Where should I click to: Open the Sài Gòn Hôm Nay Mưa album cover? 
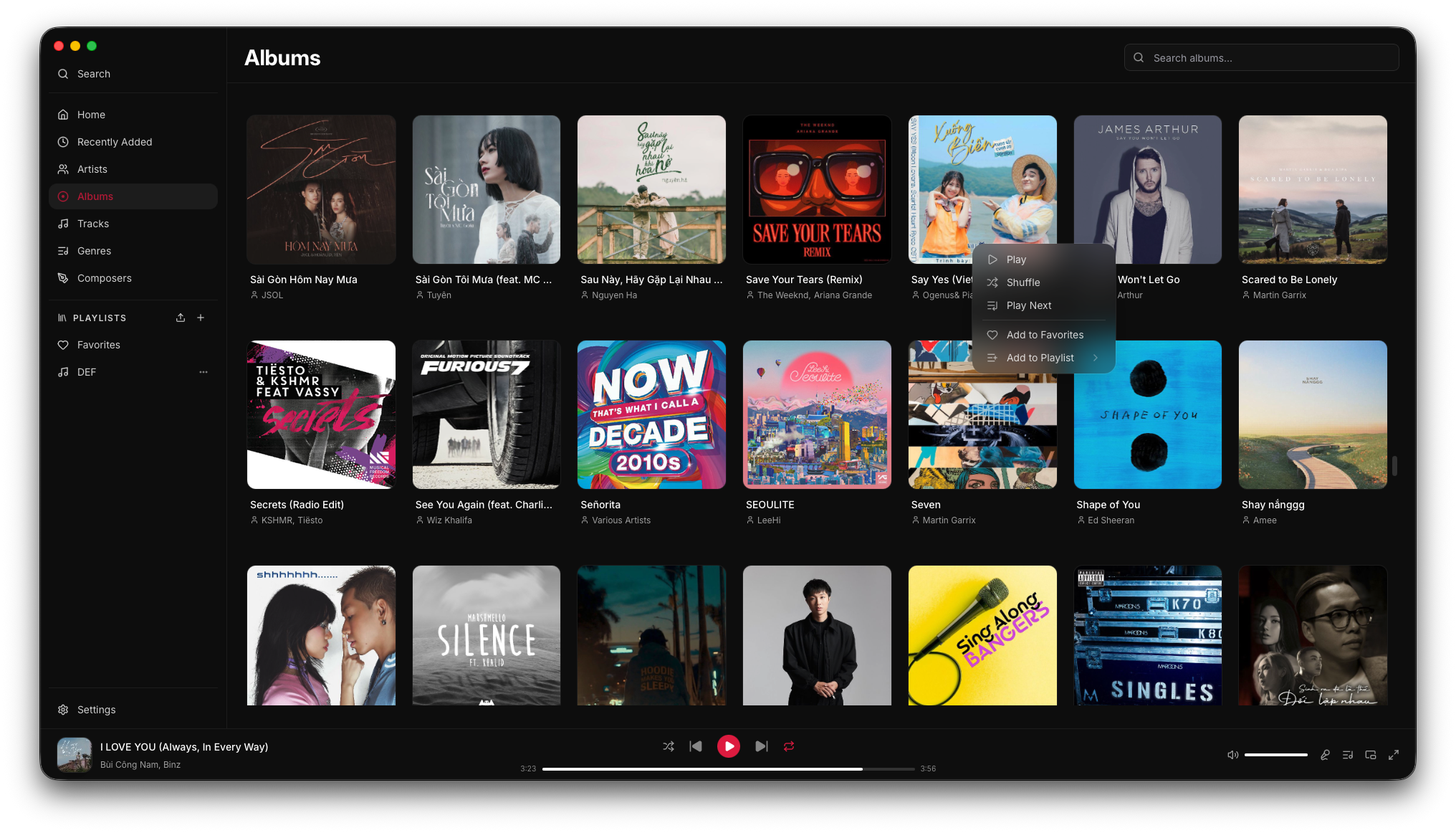pos(321,190)
